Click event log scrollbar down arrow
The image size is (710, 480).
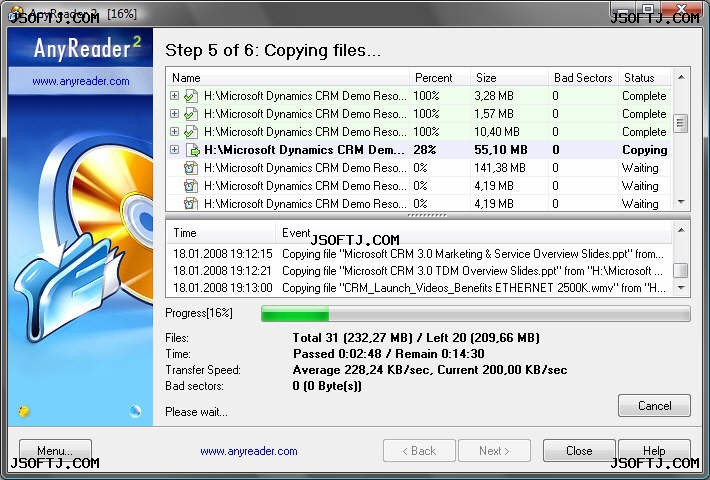coord(681,288)
